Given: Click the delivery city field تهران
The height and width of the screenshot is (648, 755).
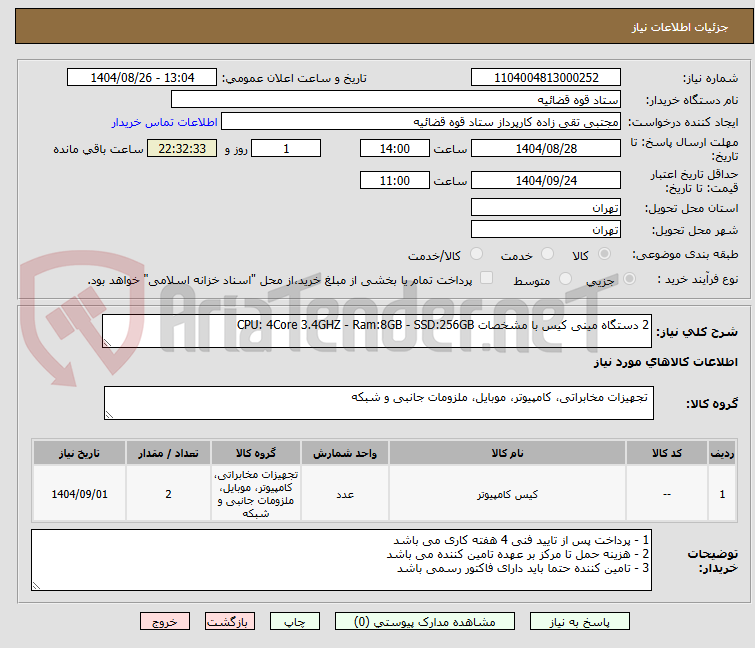Looking at the screenshot, I should click(x=546, y=230).
